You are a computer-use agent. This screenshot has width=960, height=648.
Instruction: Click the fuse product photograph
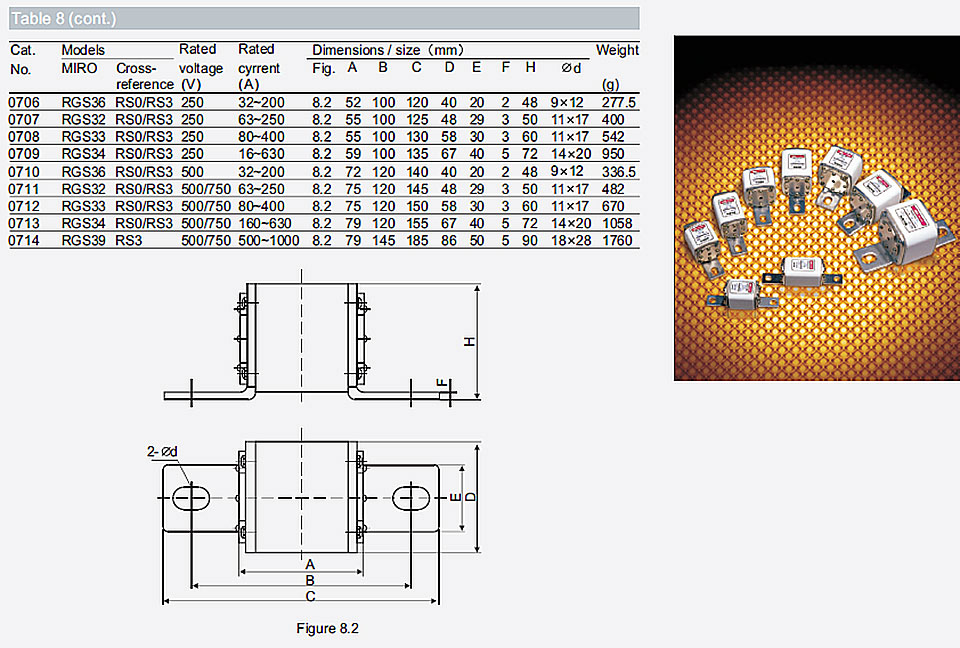(x=817, y=208)
